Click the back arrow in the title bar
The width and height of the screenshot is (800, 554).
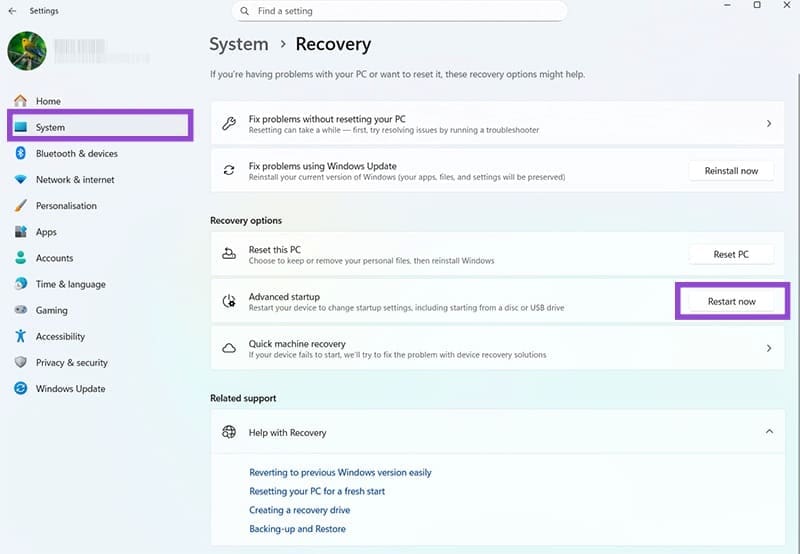12,11
